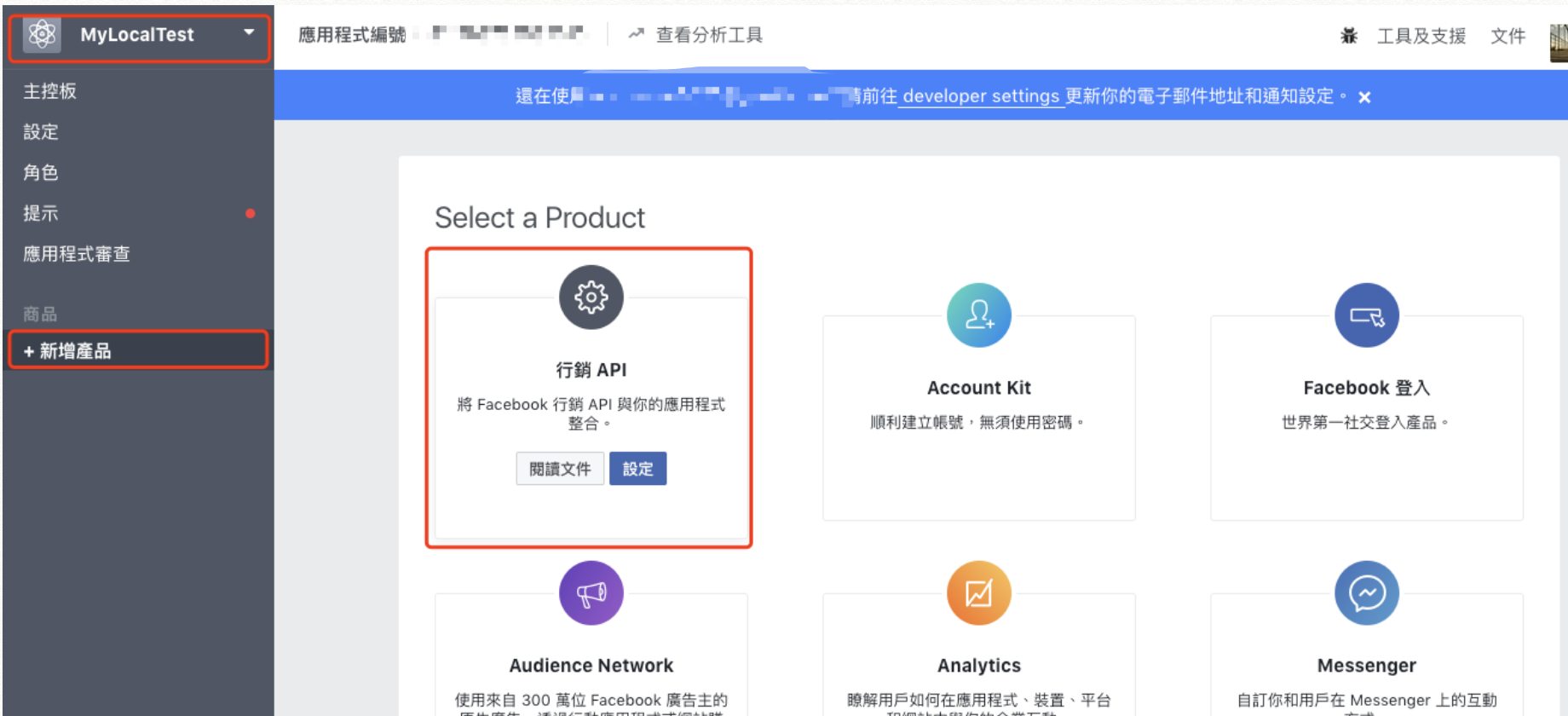Select + 新增產品 in sidebar

point(138,350)
